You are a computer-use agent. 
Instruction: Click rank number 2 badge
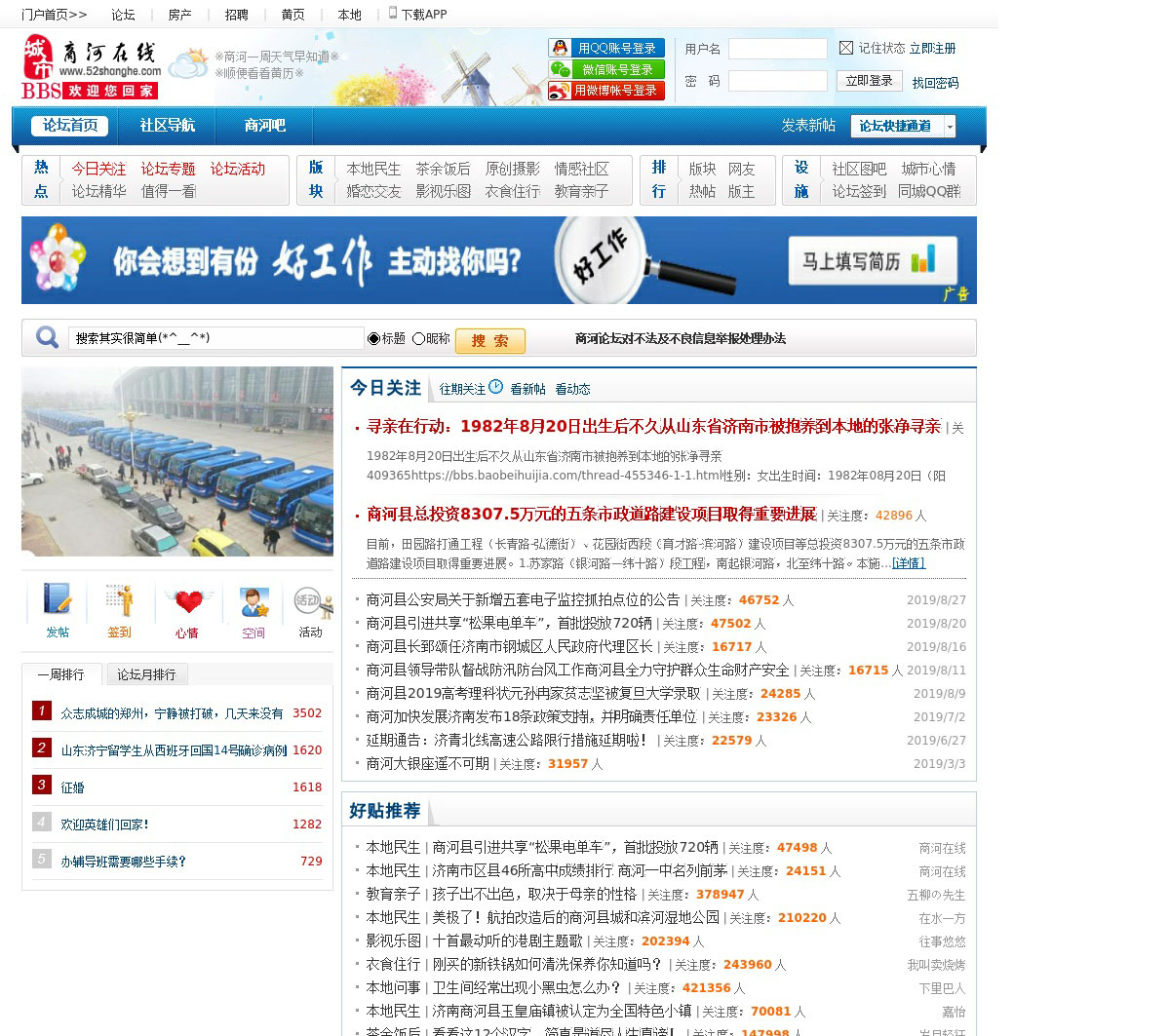[41, 748]
